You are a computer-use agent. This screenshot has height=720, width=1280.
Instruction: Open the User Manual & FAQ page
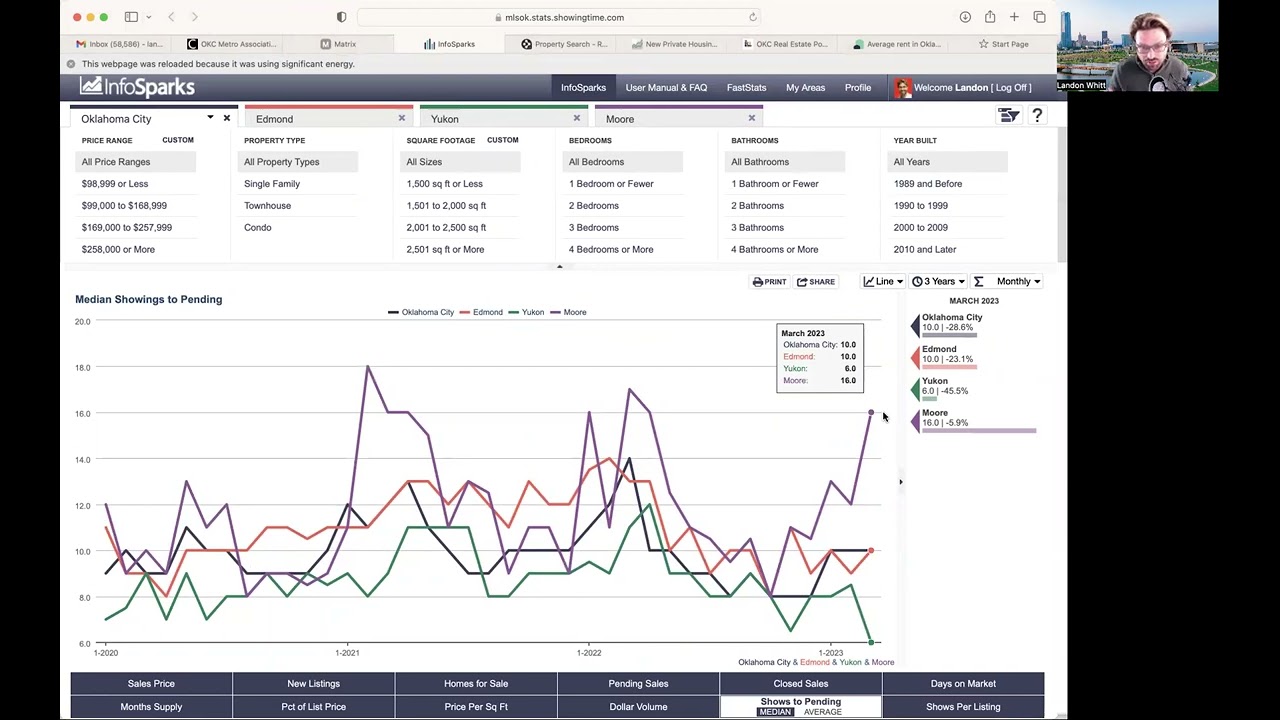pos(666,88)
